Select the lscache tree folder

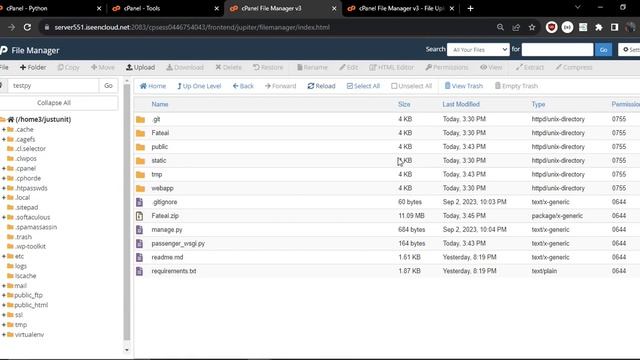[25, 276]
